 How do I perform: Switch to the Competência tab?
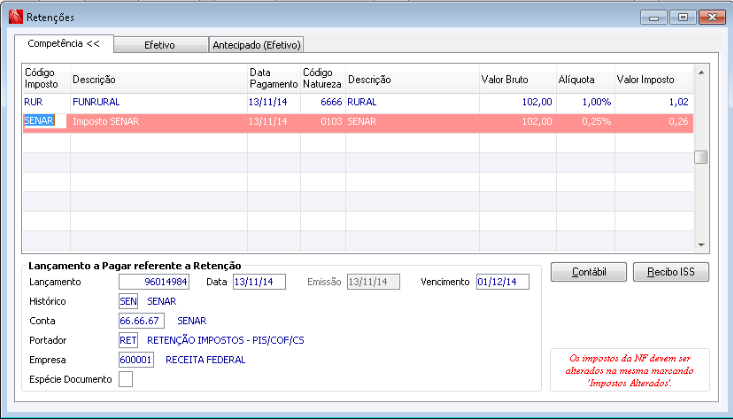(64, 43)
